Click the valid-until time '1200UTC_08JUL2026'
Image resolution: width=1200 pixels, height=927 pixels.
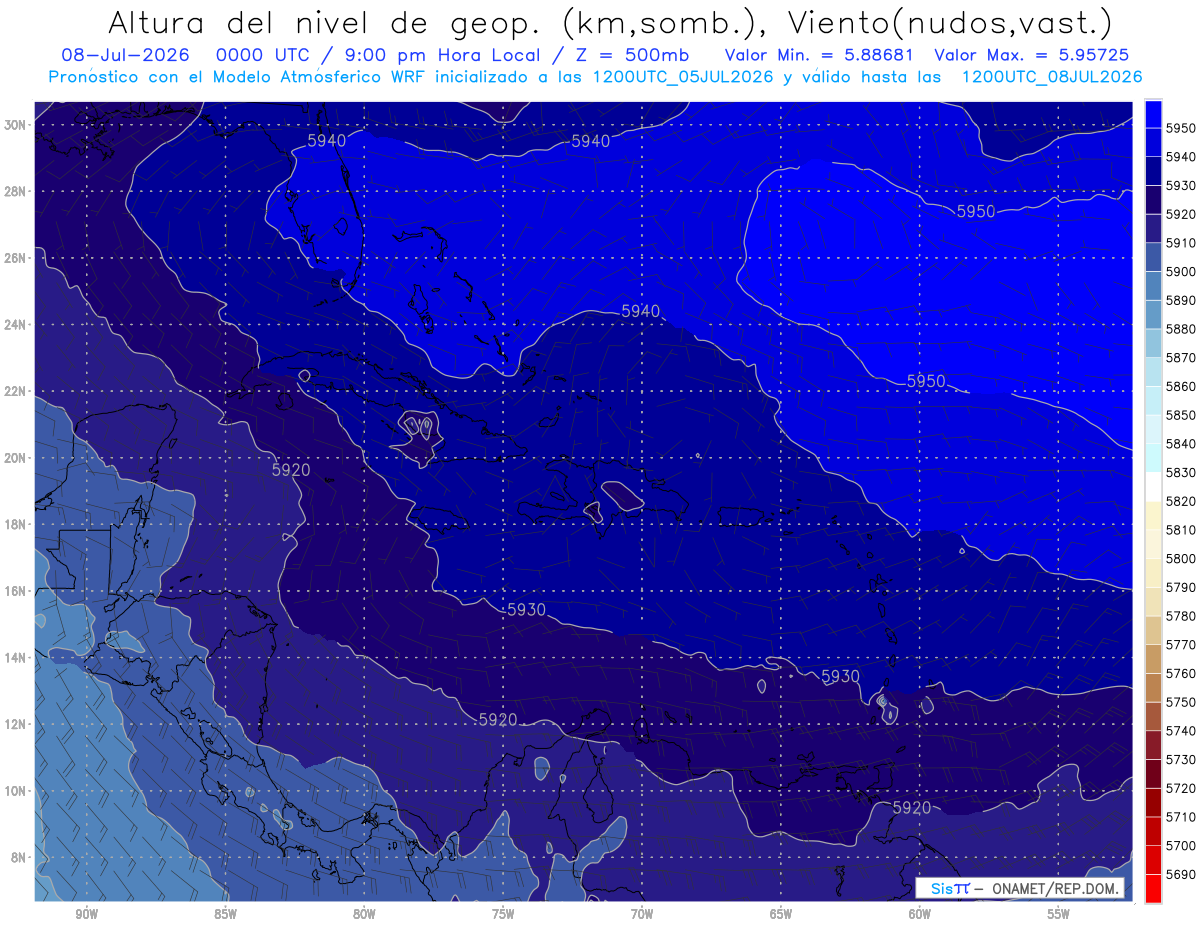click(x=1051, y=77)
